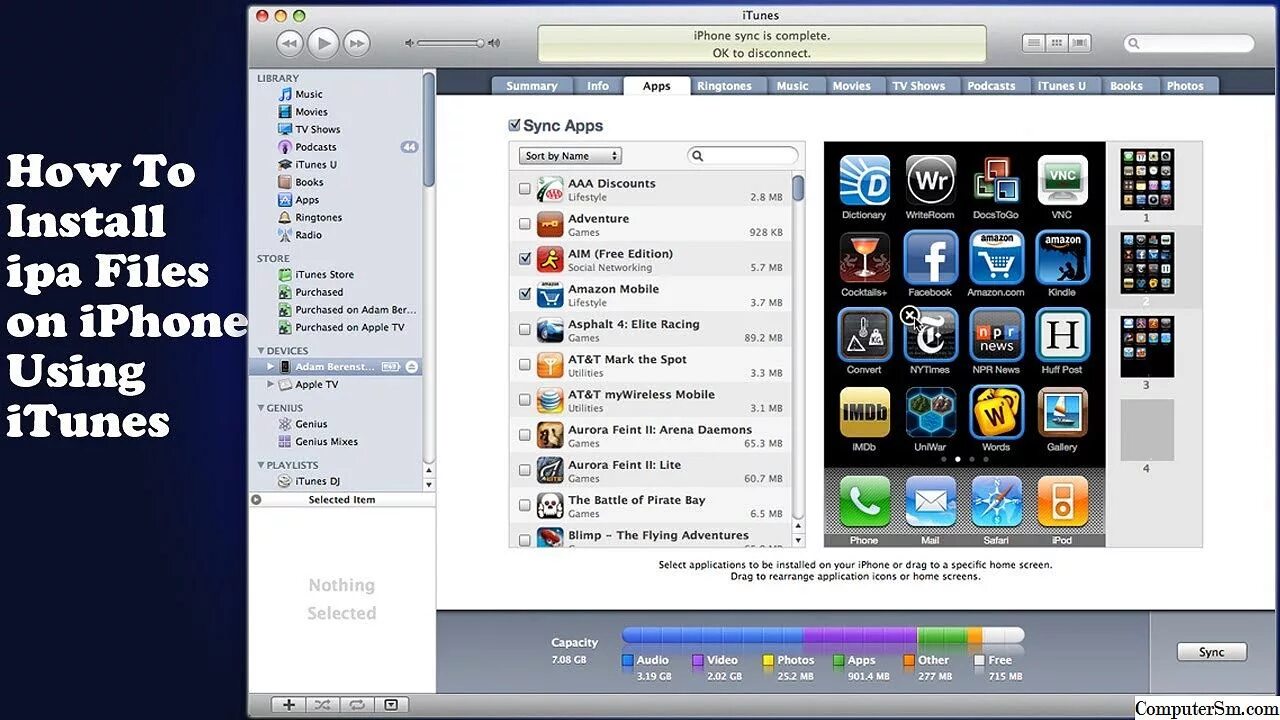This screenshot has width=1280, height=720.
Task: Select the DocsToGo app icon
Action: 996,180
